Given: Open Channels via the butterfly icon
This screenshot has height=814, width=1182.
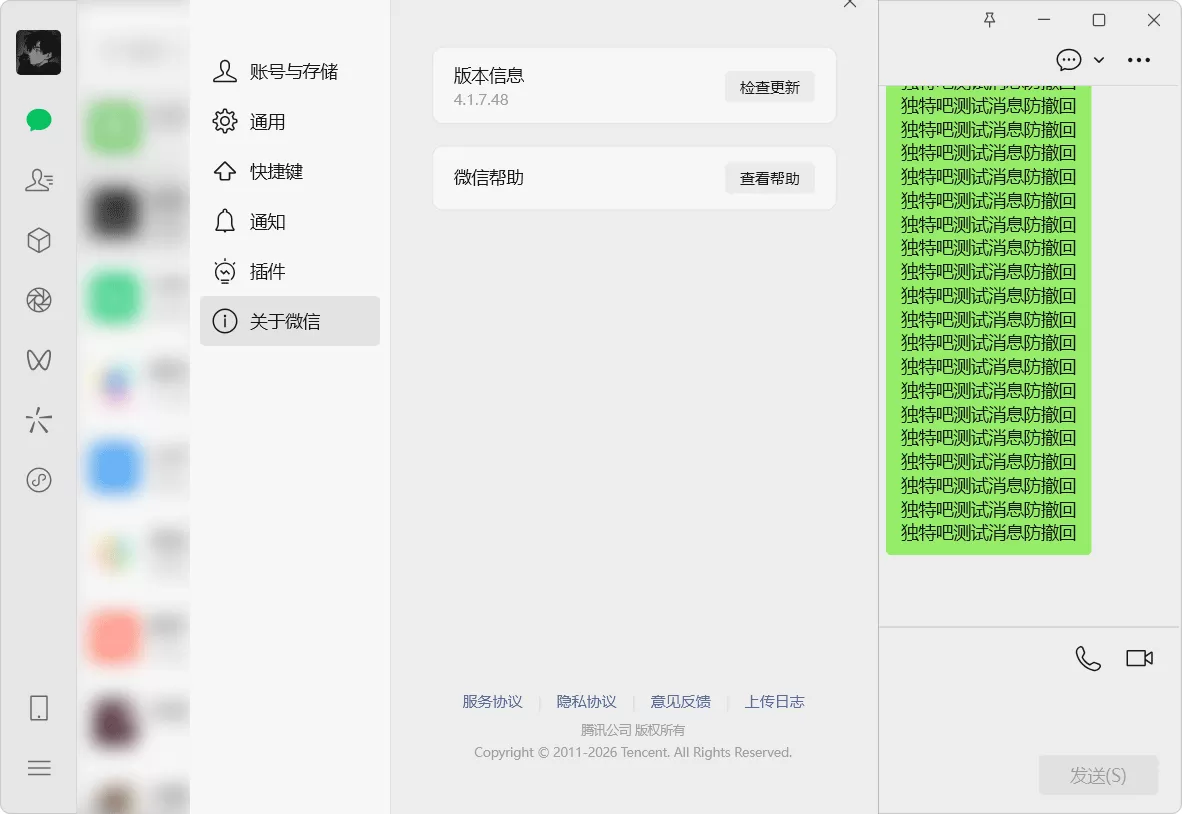Looking at the screenshot, I should coord(38,360).
